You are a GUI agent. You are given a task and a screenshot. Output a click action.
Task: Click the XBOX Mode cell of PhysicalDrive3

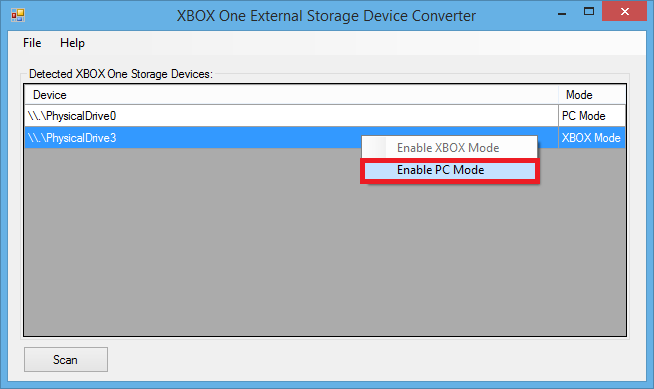pyautogui.click(x=592, y=138)
